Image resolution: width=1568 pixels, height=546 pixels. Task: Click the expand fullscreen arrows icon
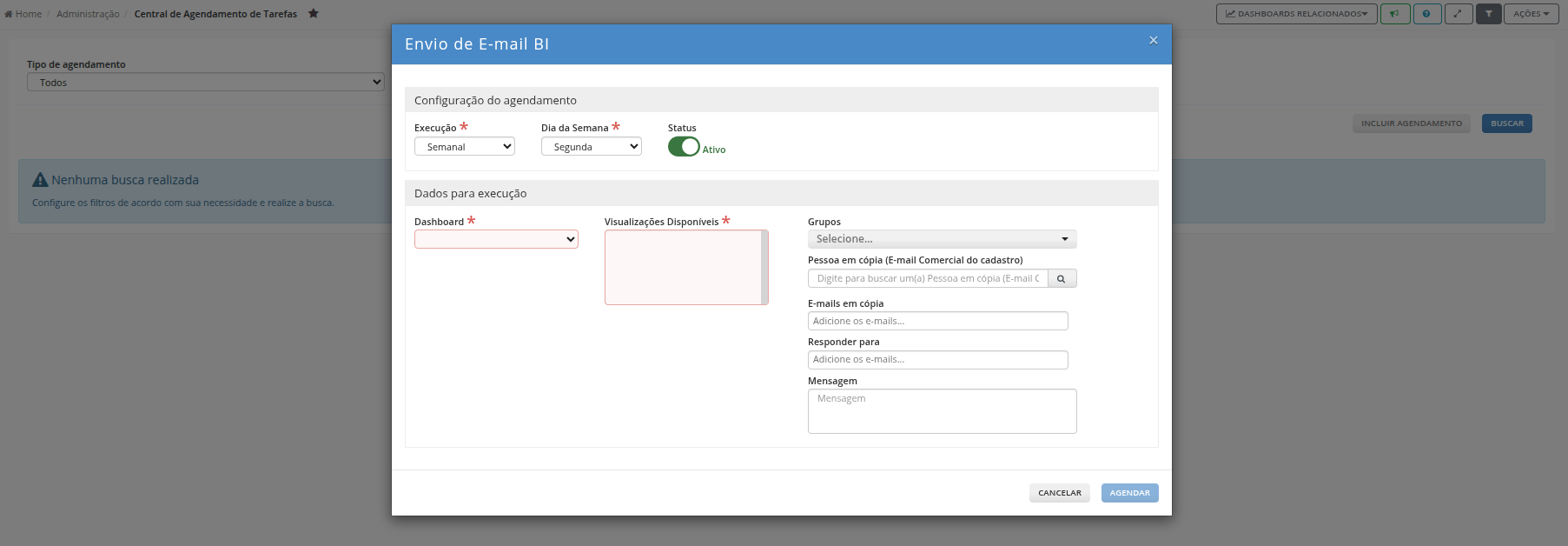[1459, 14]
